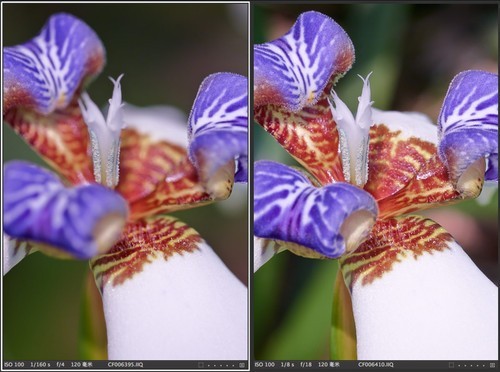Click adjustments badge icon on CF006410.IIQ bar
This screenshot has height=372, width=500.
click(492, 365)
